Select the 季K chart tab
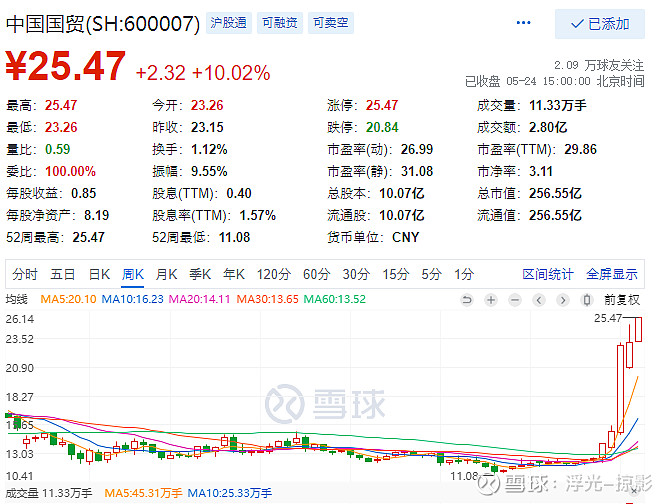The height and width of the screenshot is (504, 672). point(200,274)
